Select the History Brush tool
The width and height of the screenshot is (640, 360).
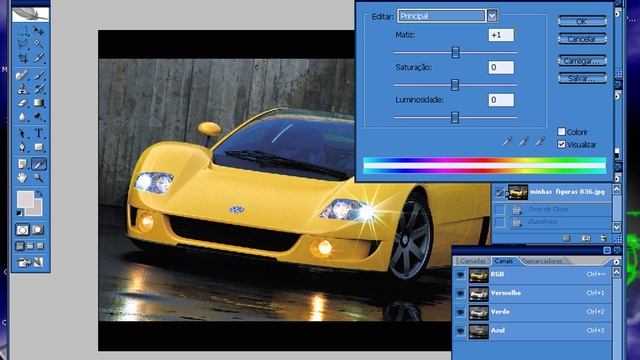click(39, 89)
